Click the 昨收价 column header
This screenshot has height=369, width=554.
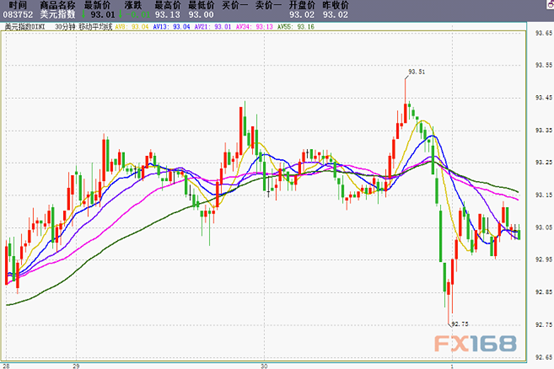(336, 5)
